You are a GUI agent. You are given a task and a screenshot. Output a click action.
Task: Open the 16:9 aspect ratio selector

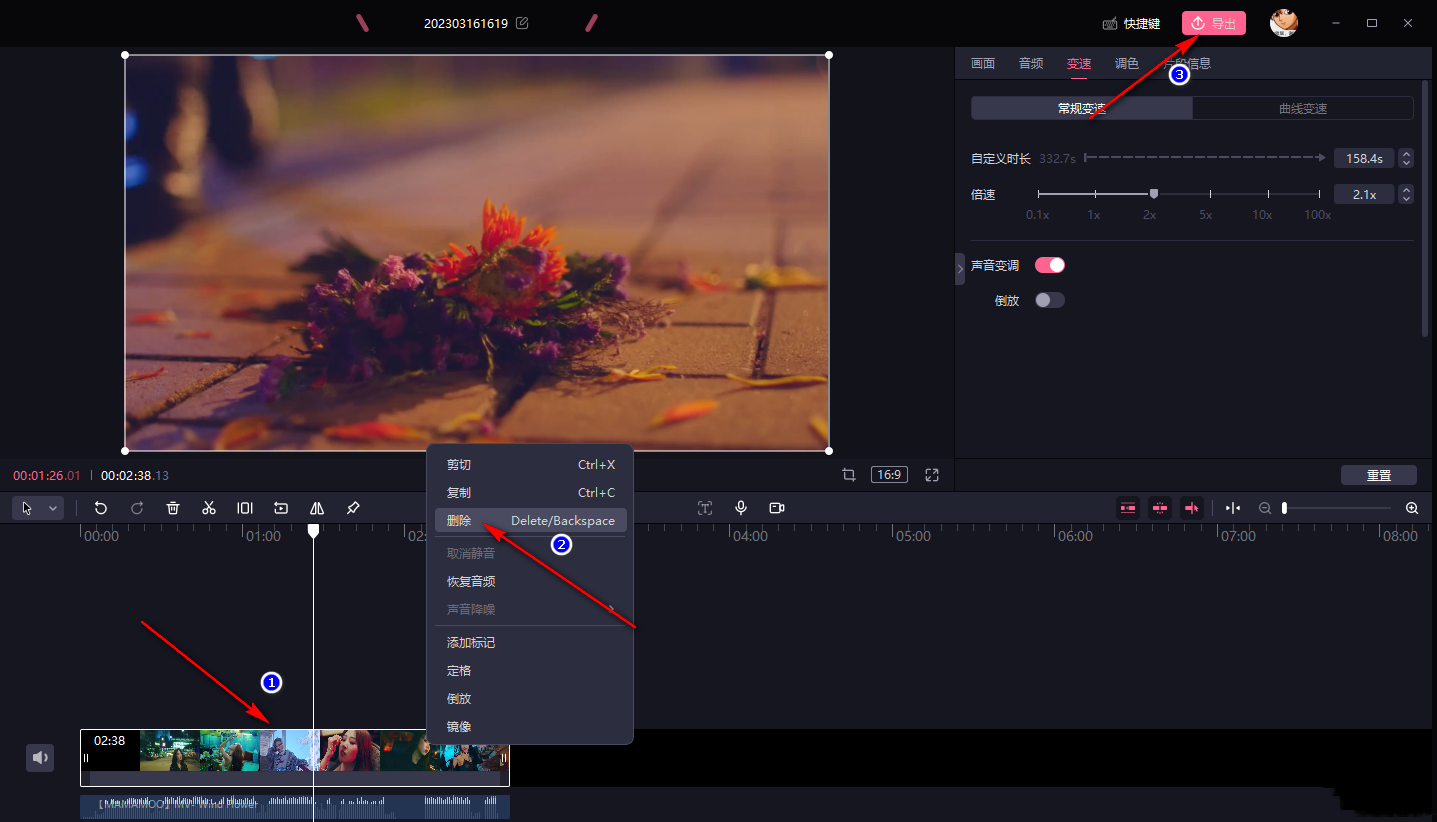tap(889, 475)
